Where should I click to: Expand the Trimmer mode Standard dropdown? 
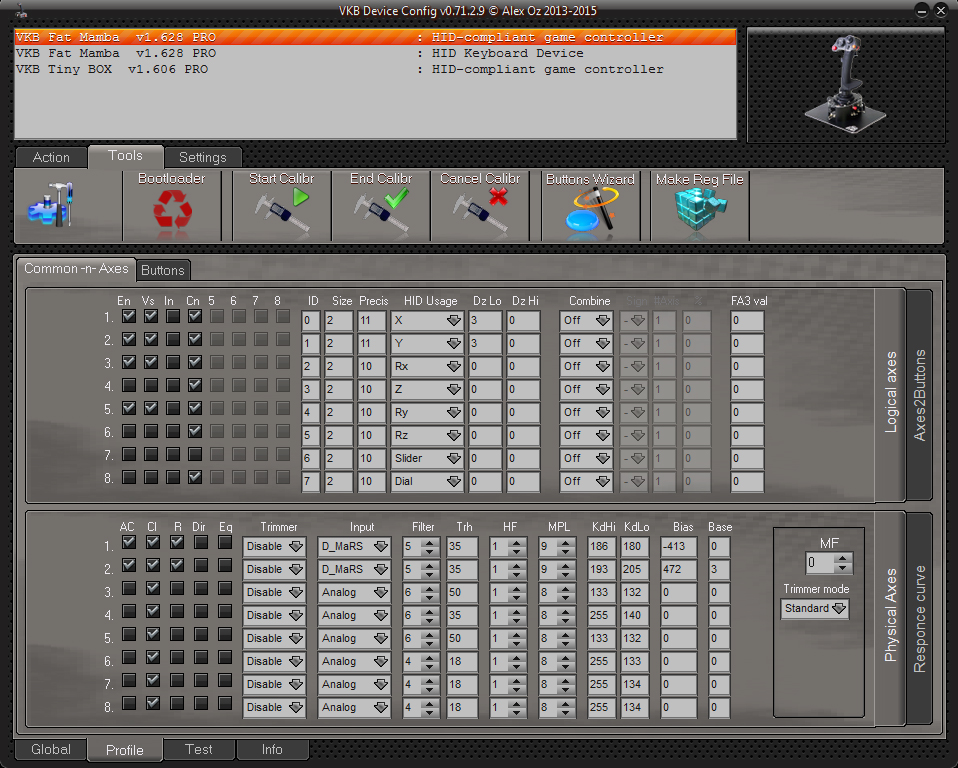point(815,609)
